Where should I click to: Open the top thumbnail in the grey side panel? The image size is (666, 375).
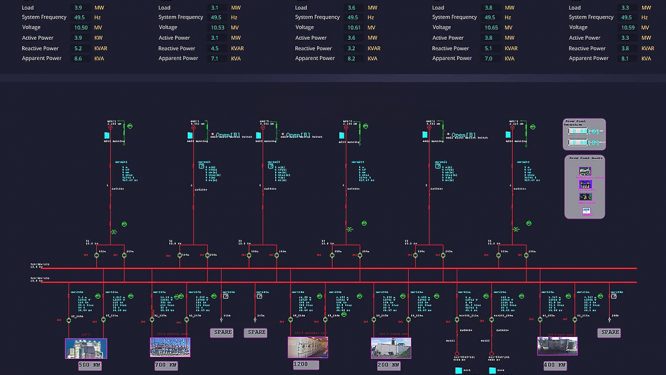(x=585, y=172)
